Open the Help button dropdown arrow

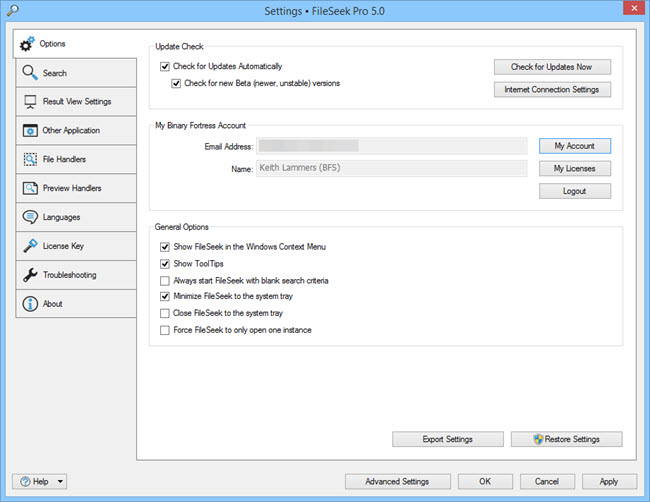[x=60, y=482]
